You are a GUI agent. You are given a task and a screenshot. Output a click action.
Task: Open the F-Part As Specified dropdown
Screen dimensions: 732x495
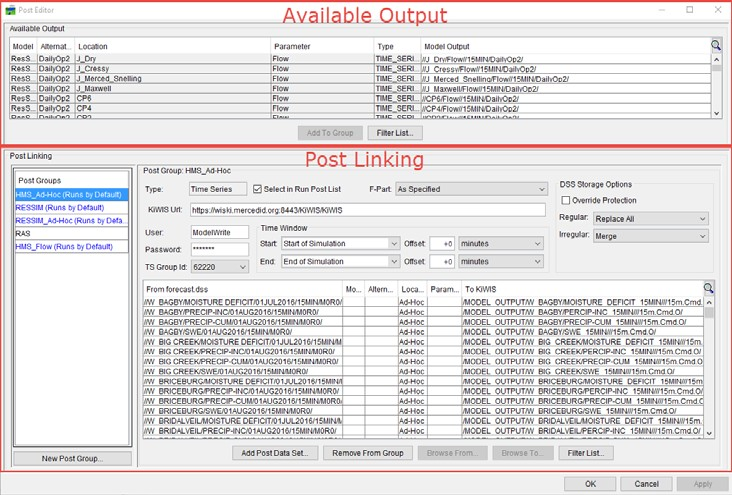471,189
